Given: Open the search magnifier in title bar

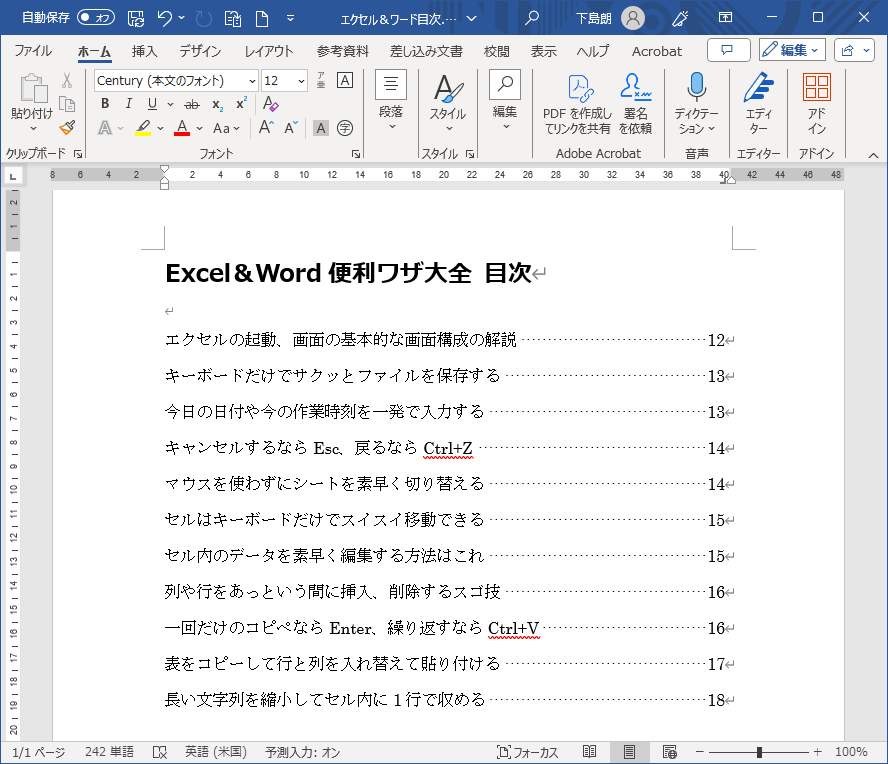Looking at the screenshot, I should [x=533, y=17].
